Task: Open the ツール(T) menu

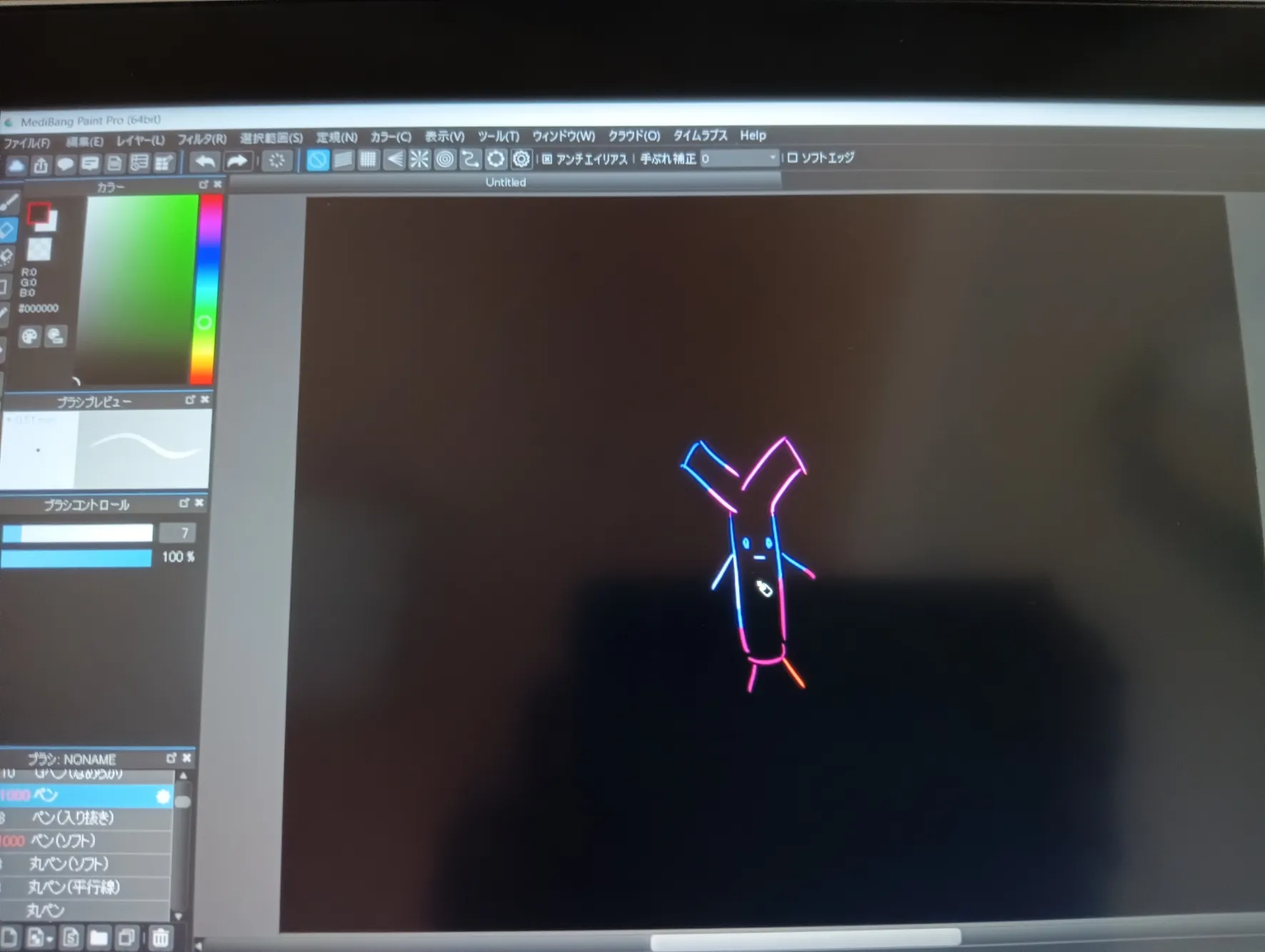Action: point(498,136)
